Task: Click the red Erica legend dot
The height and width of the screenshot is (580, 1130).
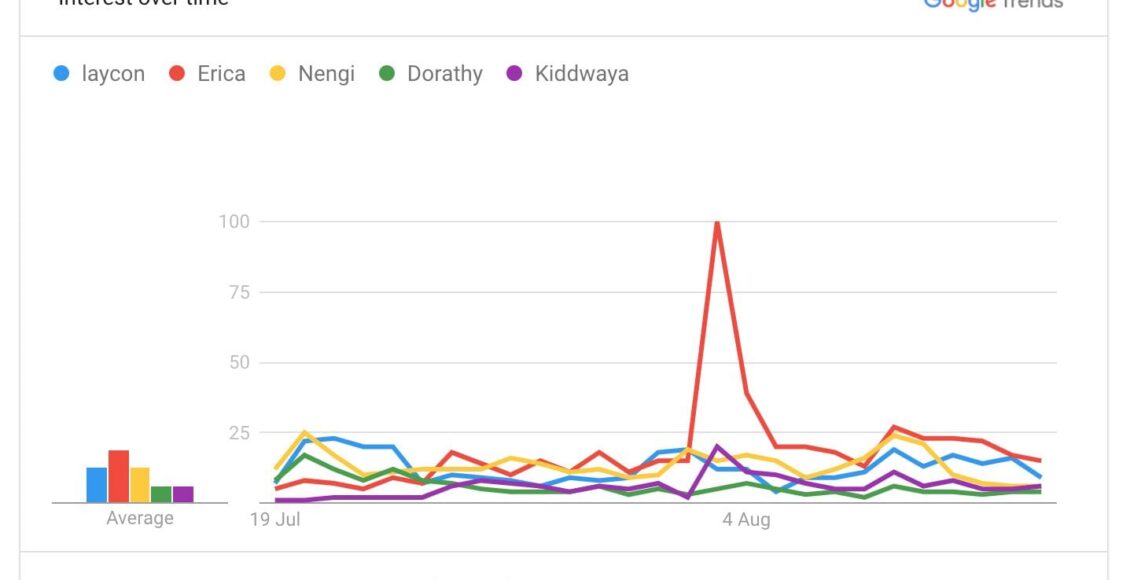Action: tap(178, 74)
